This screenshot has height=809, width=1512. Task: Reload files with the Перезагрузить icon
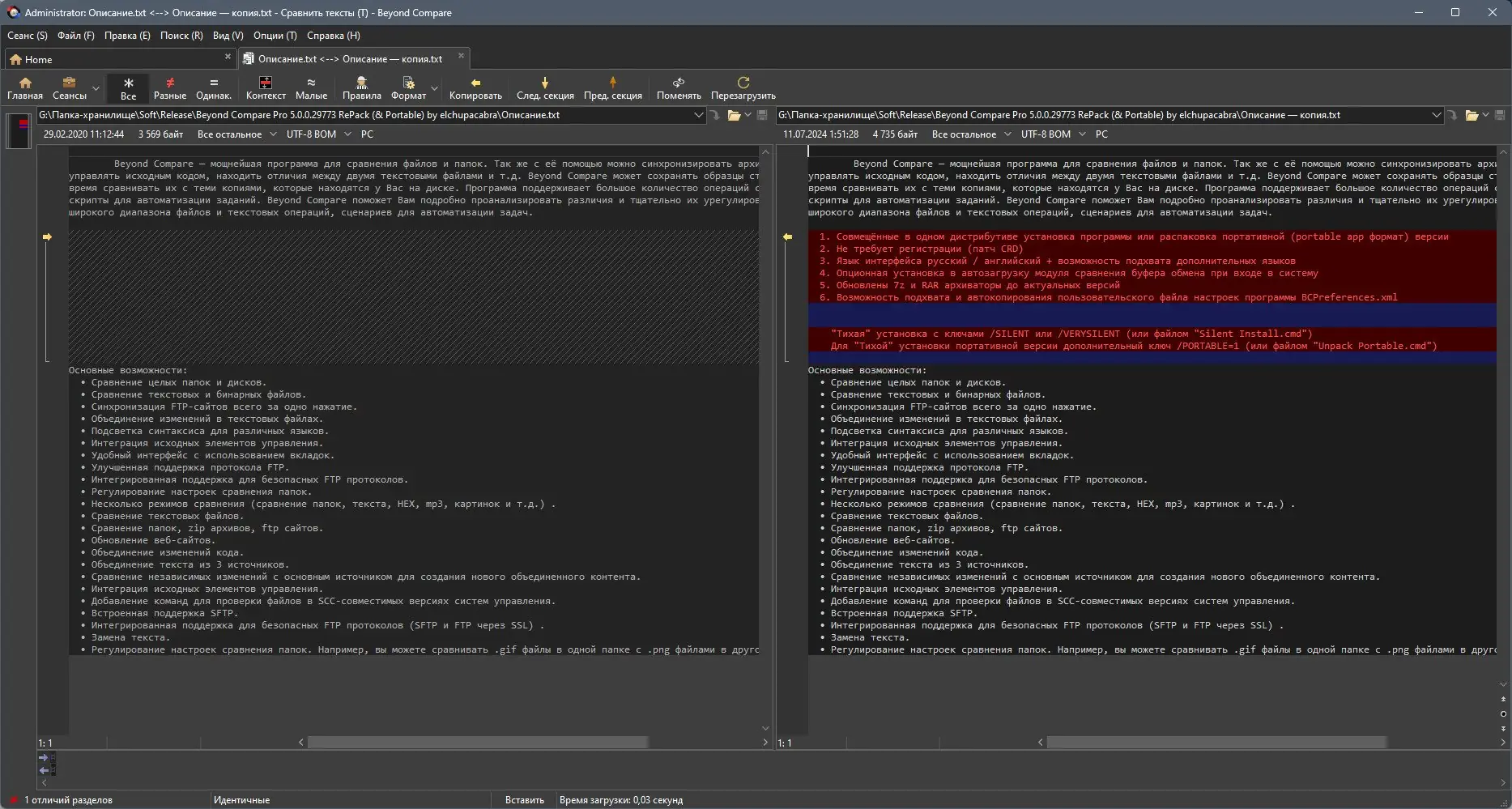[743, 88]
